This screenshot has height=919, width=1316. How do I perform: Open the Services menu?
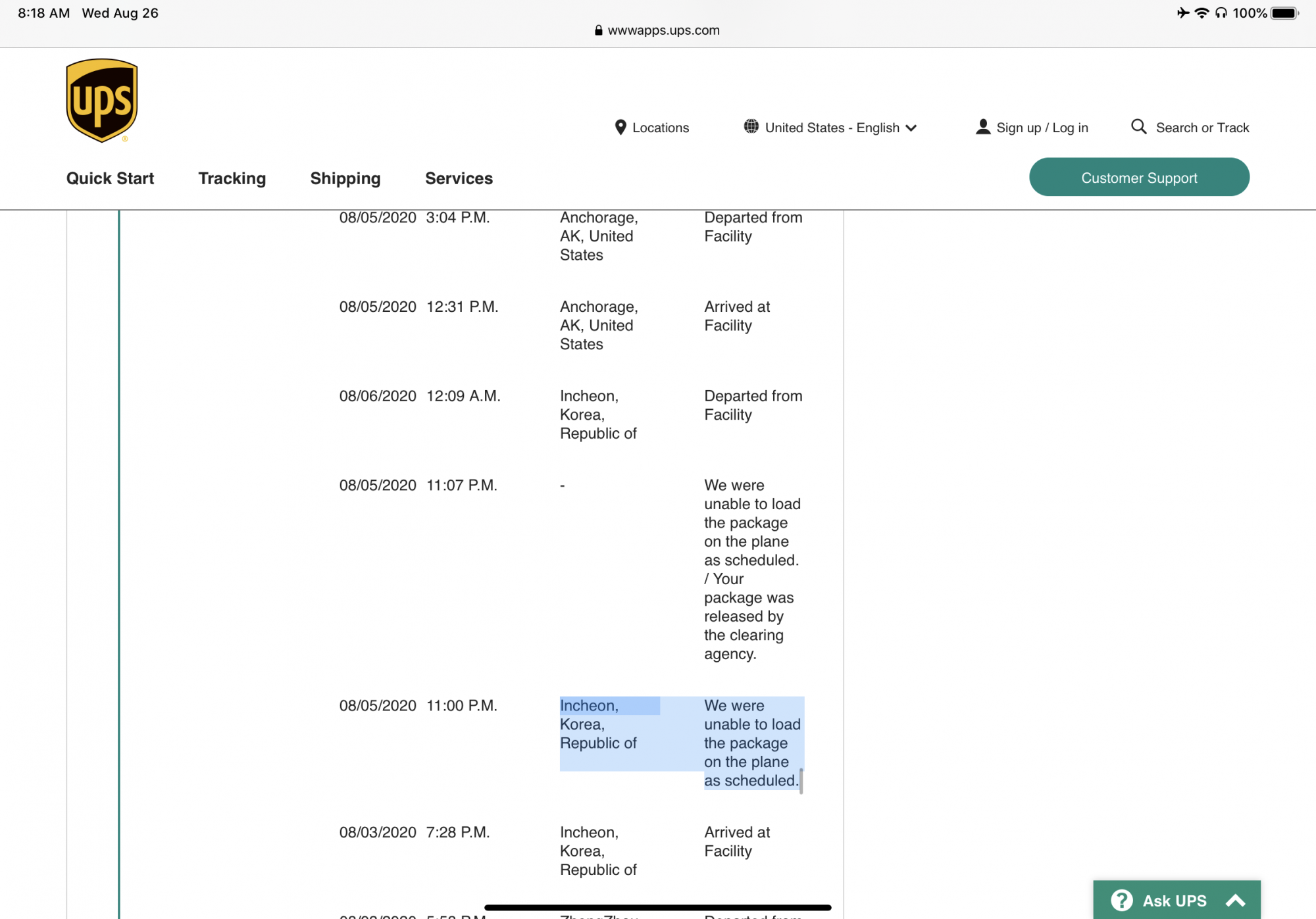point(459,178)
